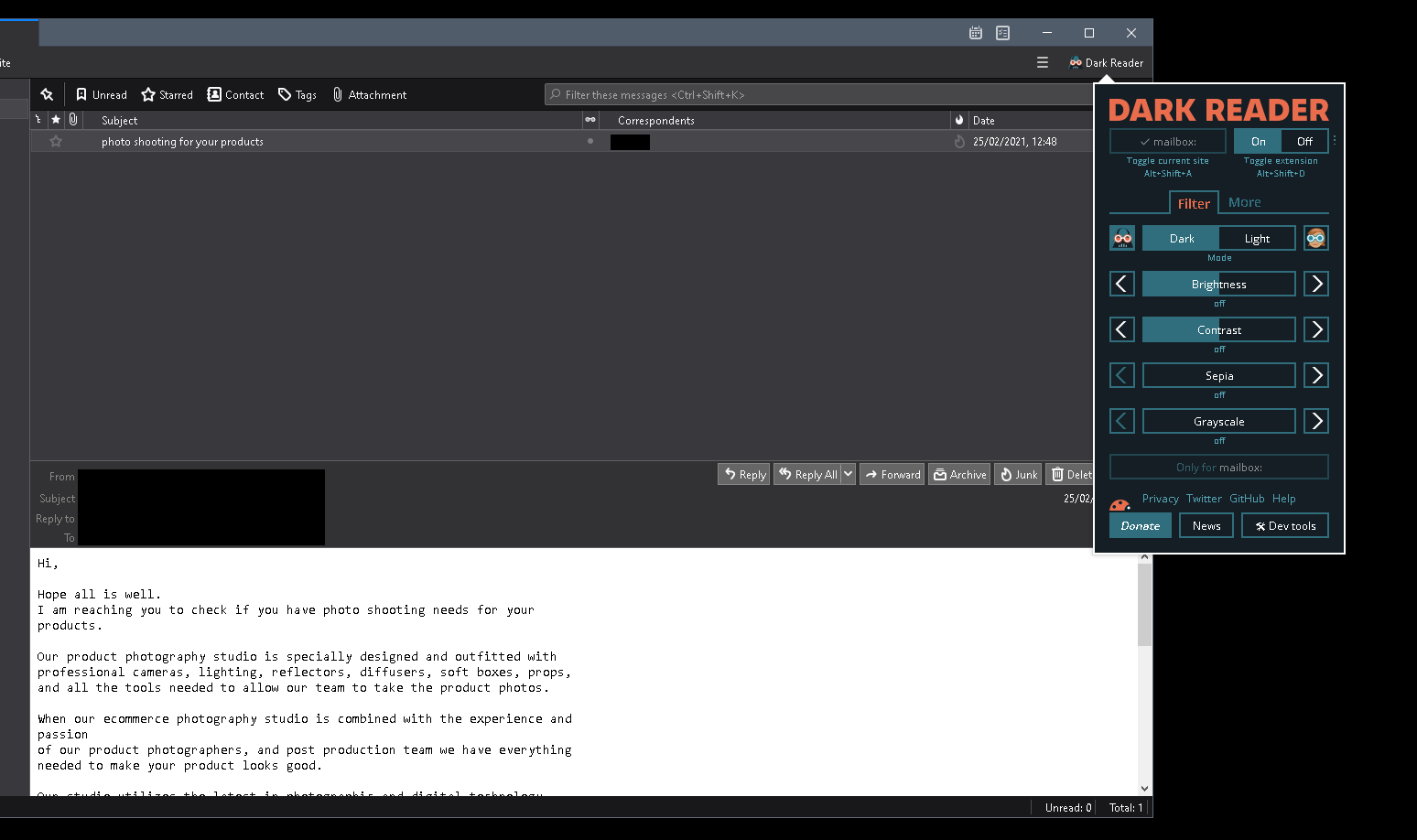Click the dark glasses icon beside the Mode selector
The height and width of the screenshot is (840, 1417).
[x=1122, y=238]
